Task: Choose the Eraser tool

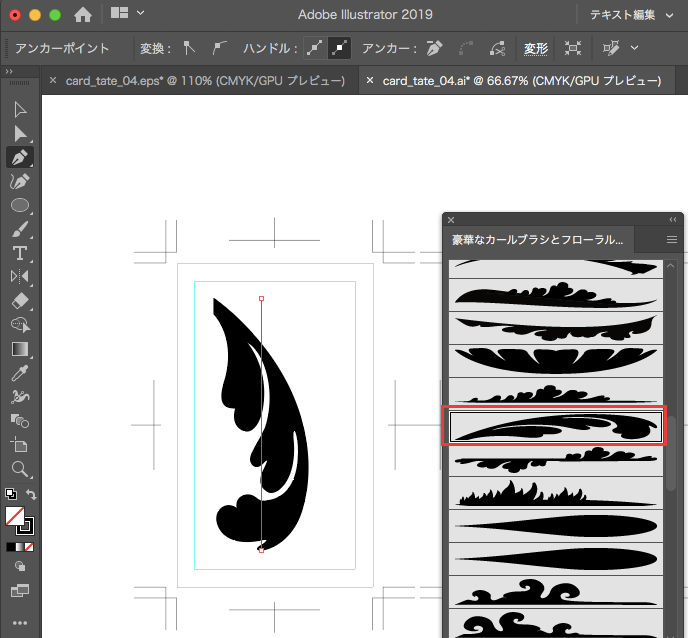Action: pyautogui.click(x=19, y=300)
